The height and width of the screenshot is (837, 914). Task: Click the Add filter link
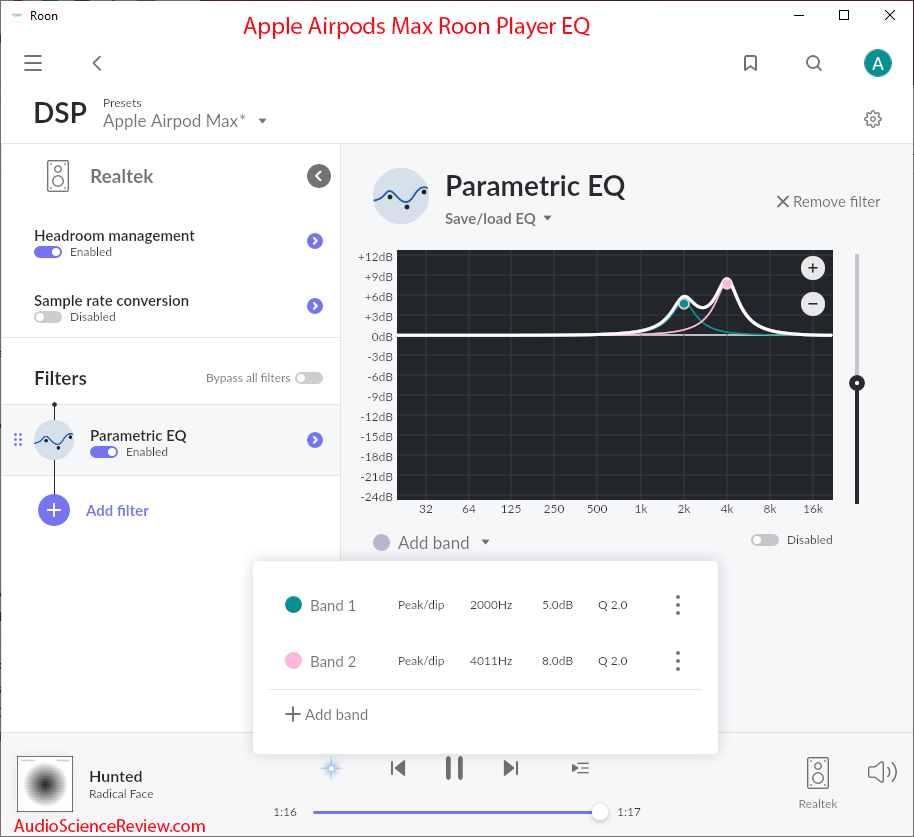tap(117, 511)
